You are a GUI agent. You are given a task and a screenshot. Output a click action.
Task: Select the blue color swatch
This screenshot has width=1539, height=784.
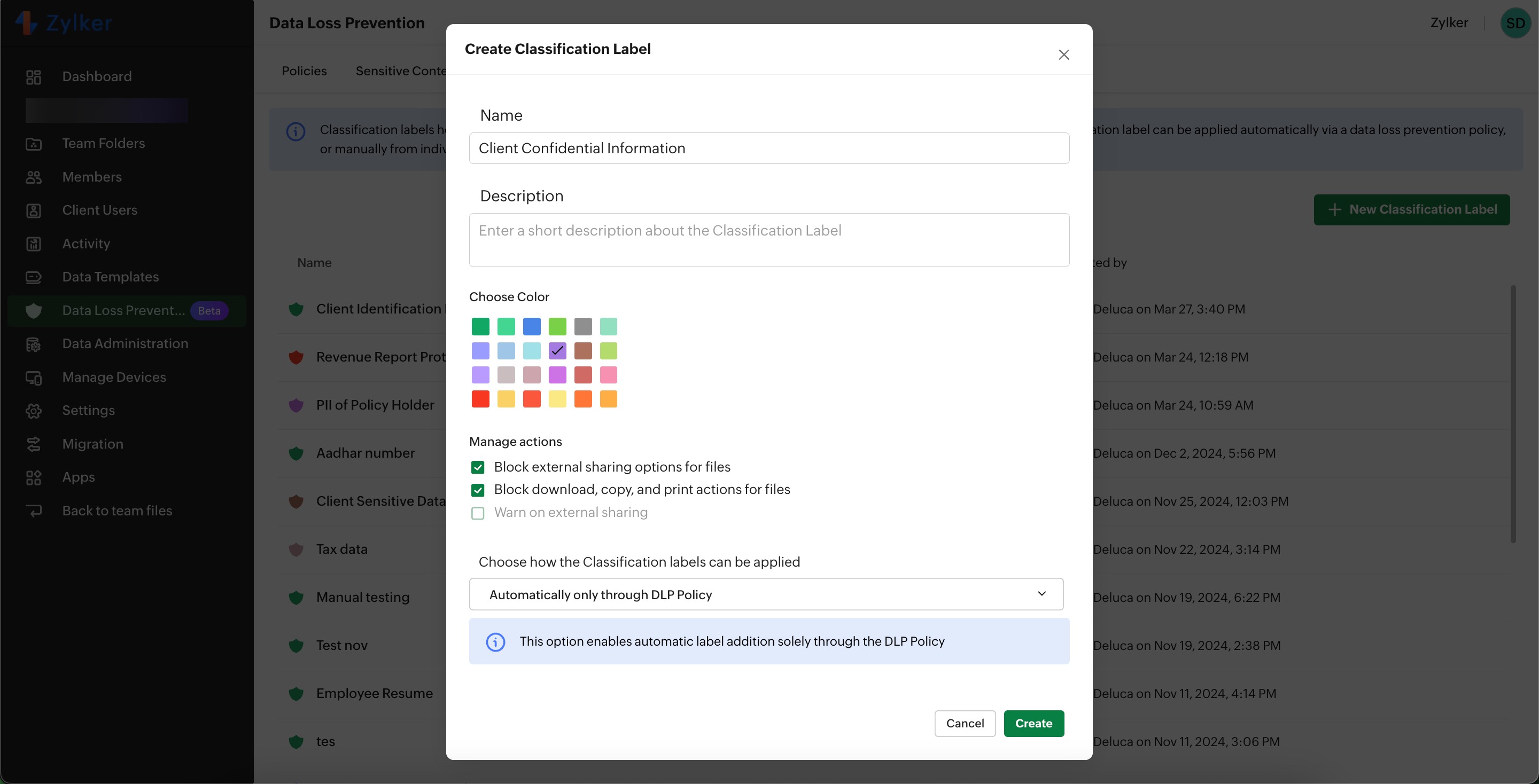pyautogui.click(x=532, y=327)
